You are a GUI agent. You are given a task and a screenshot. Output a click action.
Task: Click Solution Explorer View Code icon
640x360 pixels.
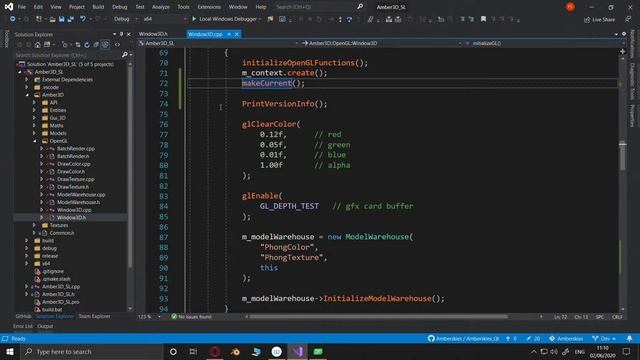(117, 45)
